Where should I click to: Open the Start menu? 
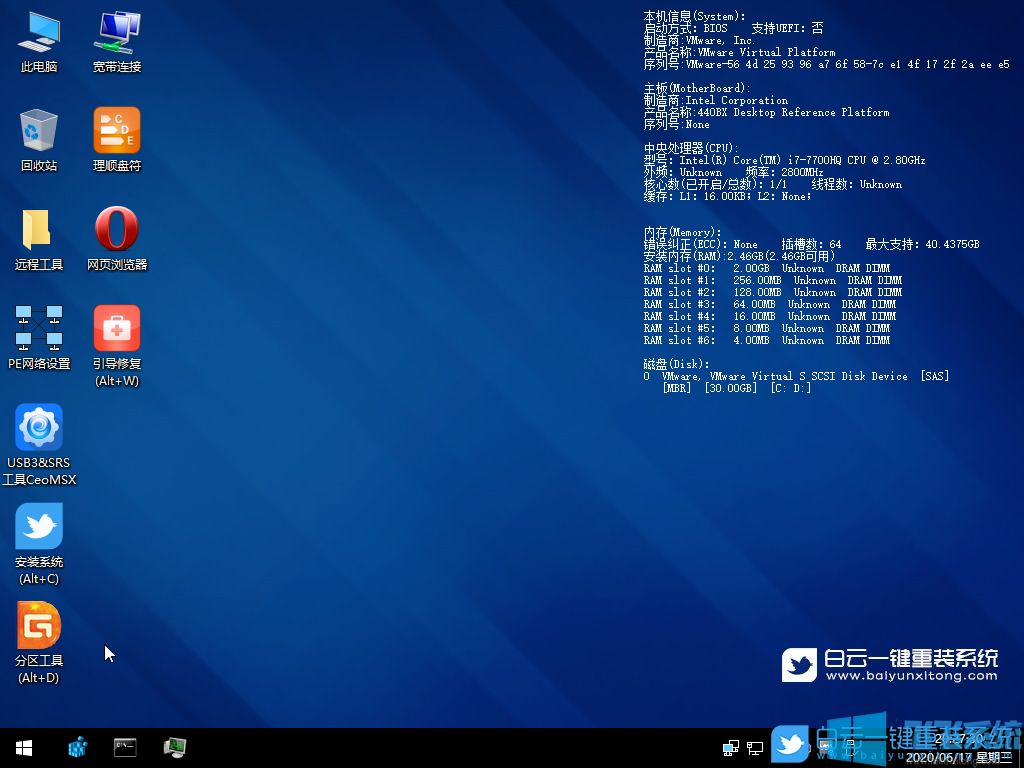tap(23, 747)
